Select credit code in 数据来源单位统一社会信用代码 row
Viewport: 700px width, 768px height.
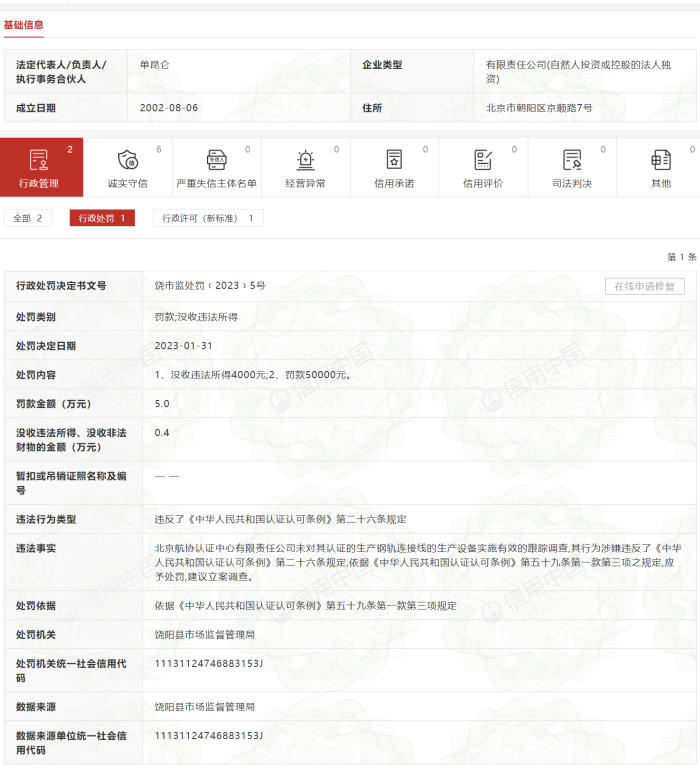209,736
